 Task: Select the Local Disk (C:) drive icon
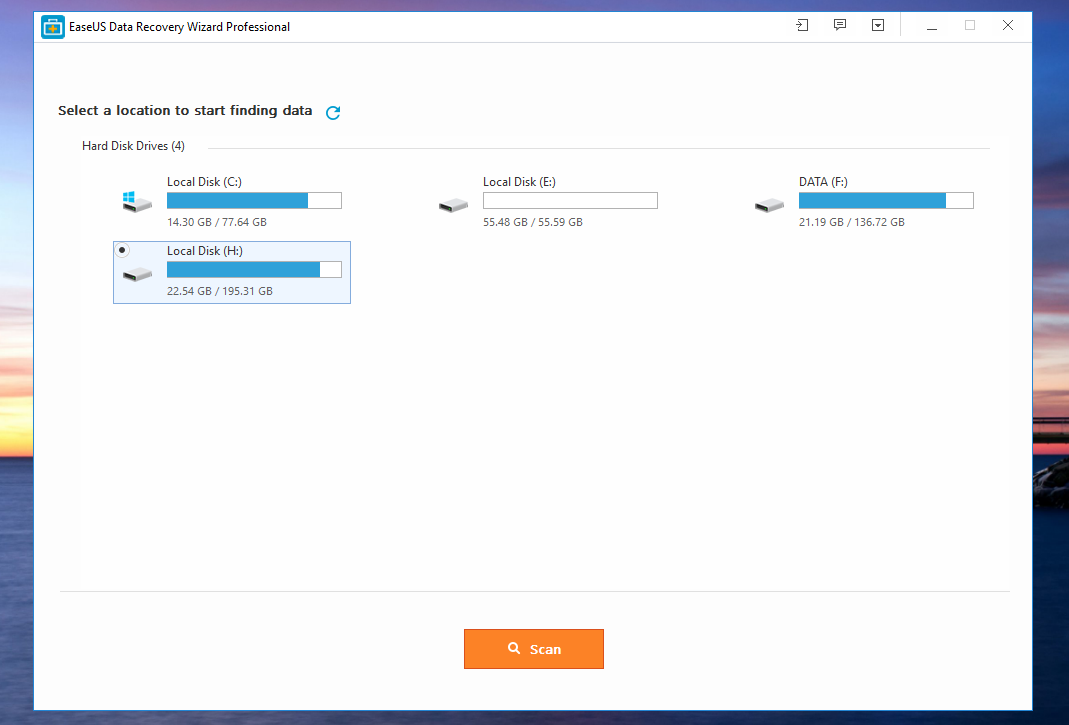point(136,202)
